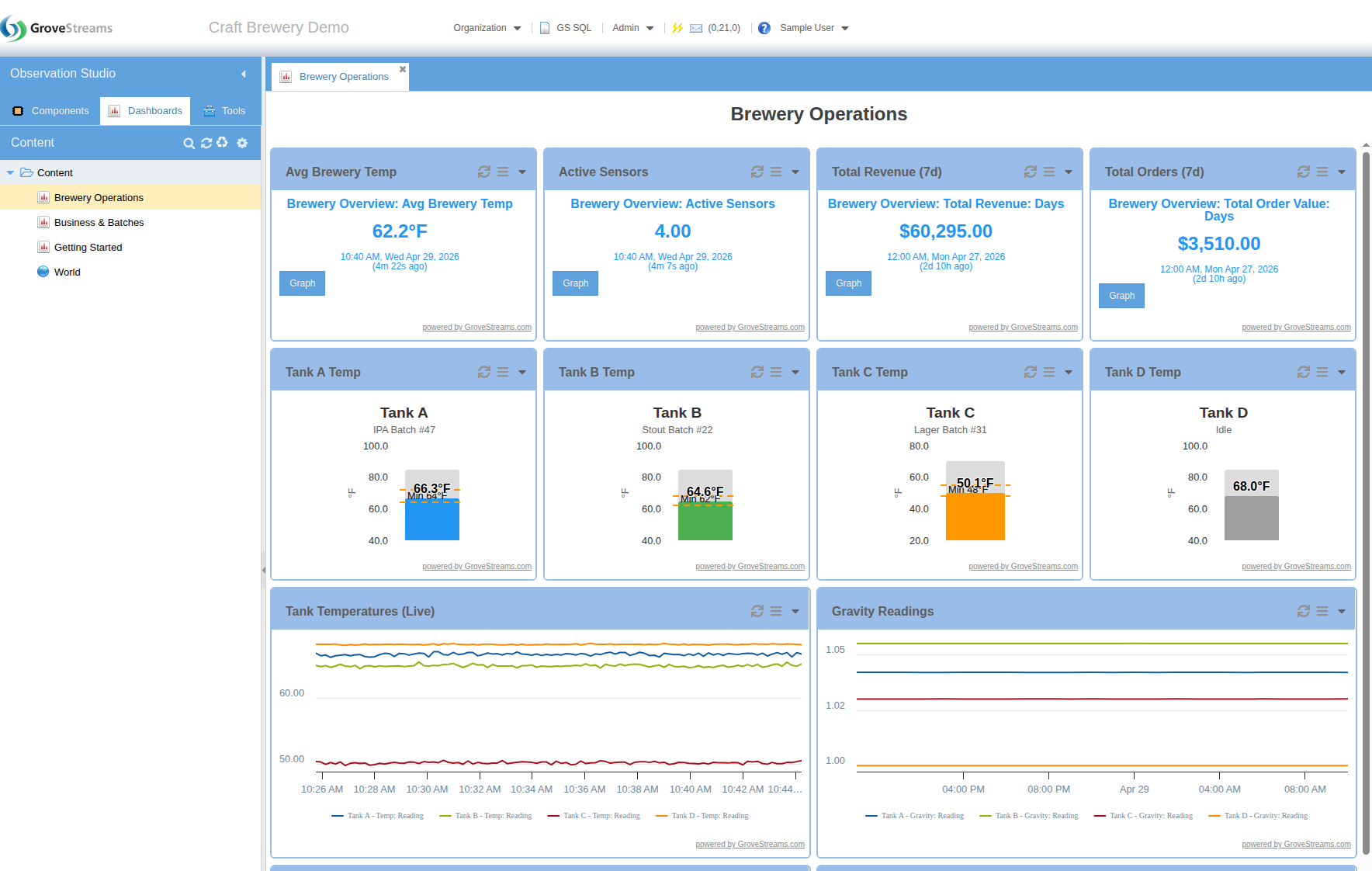Open the blue help question icon
The height and width of the screenshot is (871, 1372).
pos(764,28)
